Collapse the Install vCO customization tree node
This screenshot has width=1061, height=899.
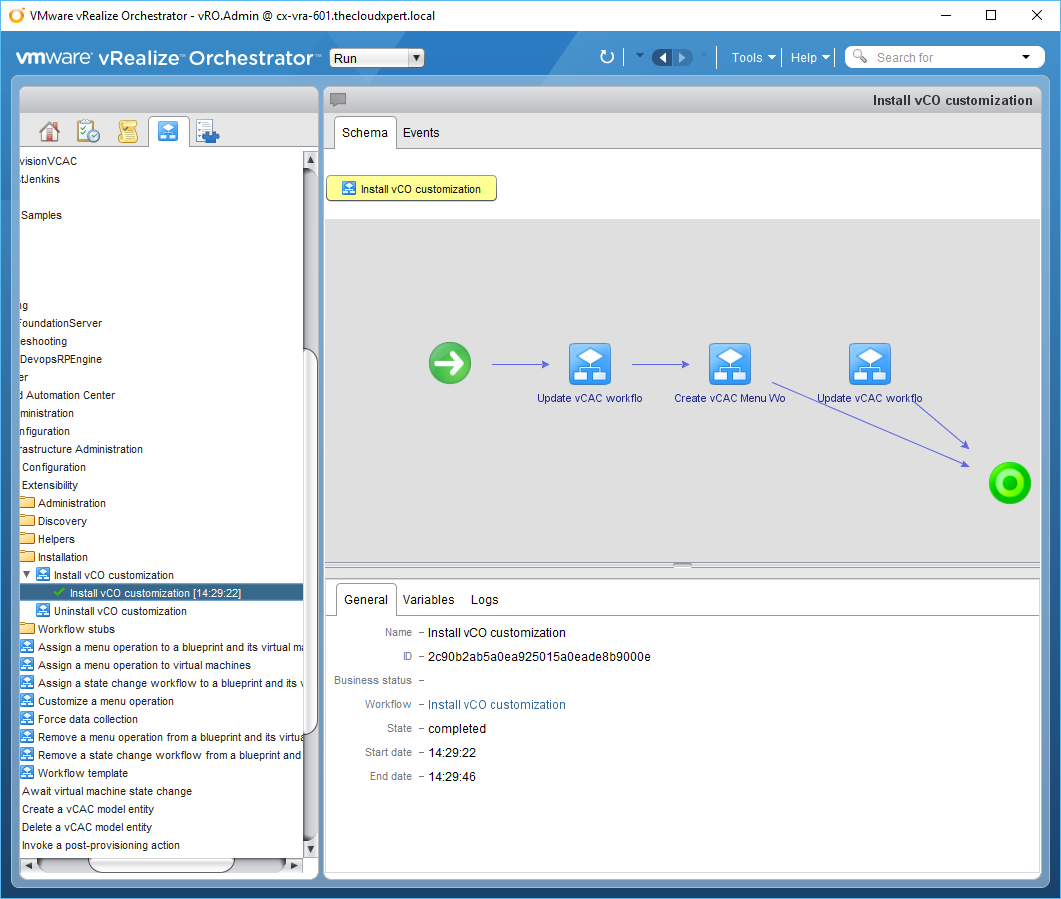point(27,575)
